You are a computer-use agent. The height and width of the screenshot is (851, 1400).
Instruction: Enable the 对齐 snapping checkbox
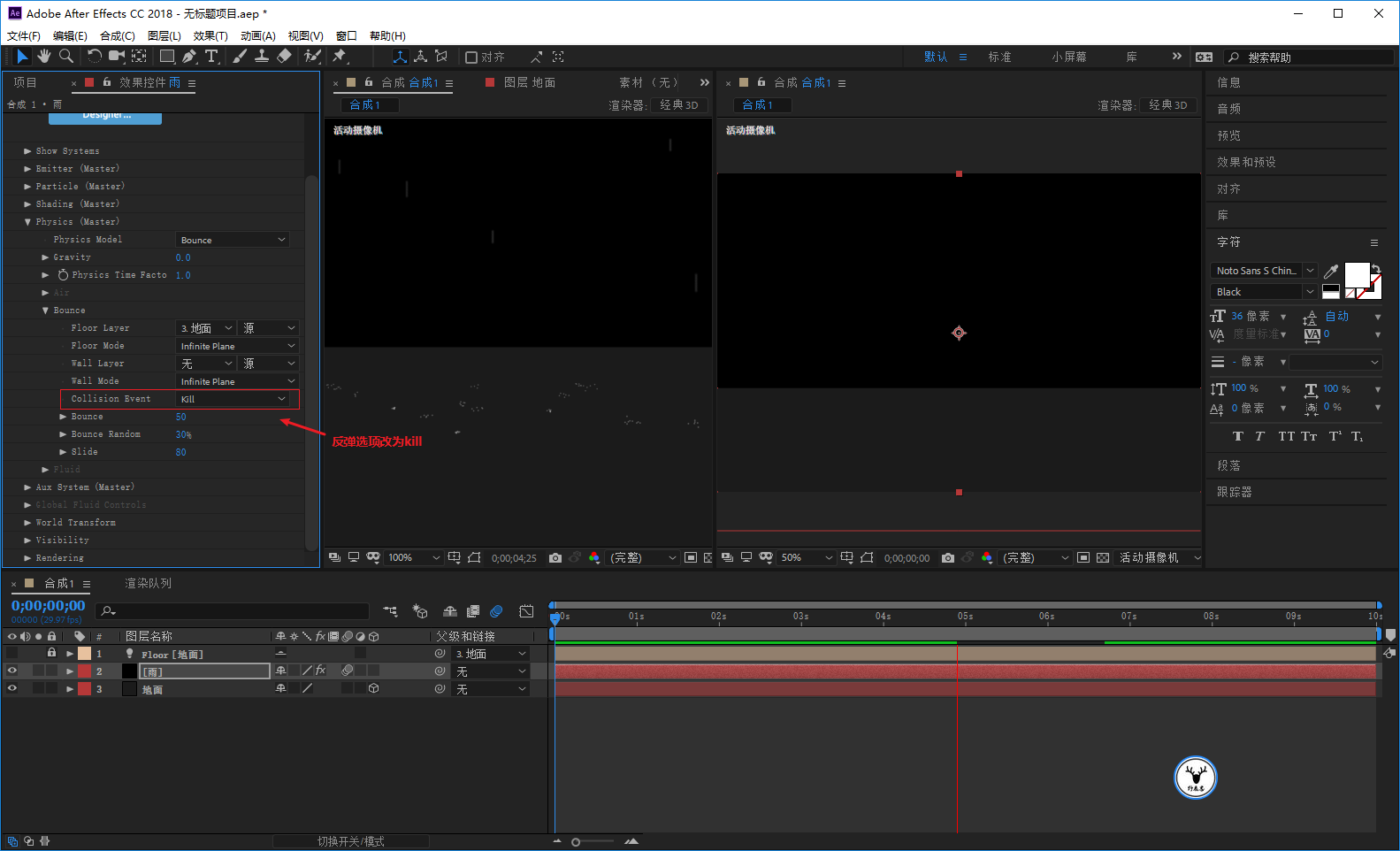(x=471, y=57)
